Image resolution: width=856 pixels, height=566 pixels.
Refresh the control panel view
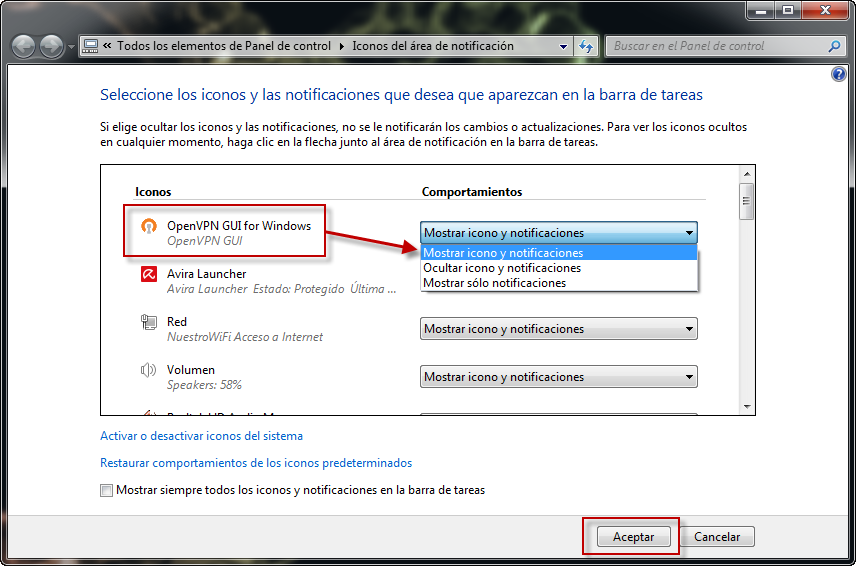[x=586, y=46]
